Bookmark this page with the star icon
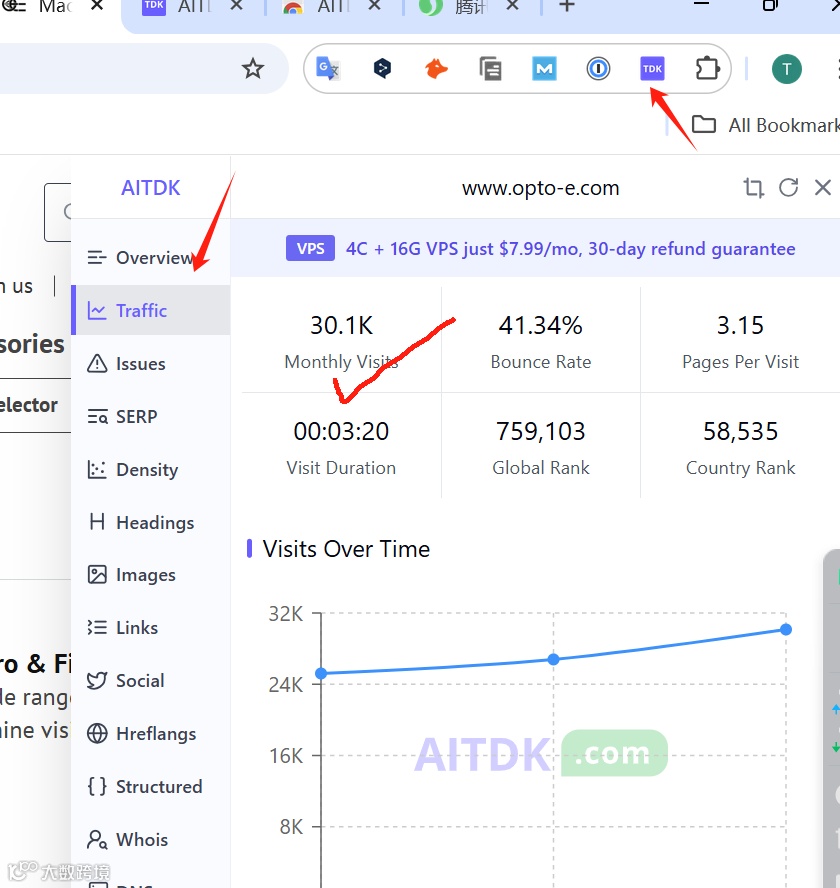The height and width of the screenshot is (888, 840). 253,69
